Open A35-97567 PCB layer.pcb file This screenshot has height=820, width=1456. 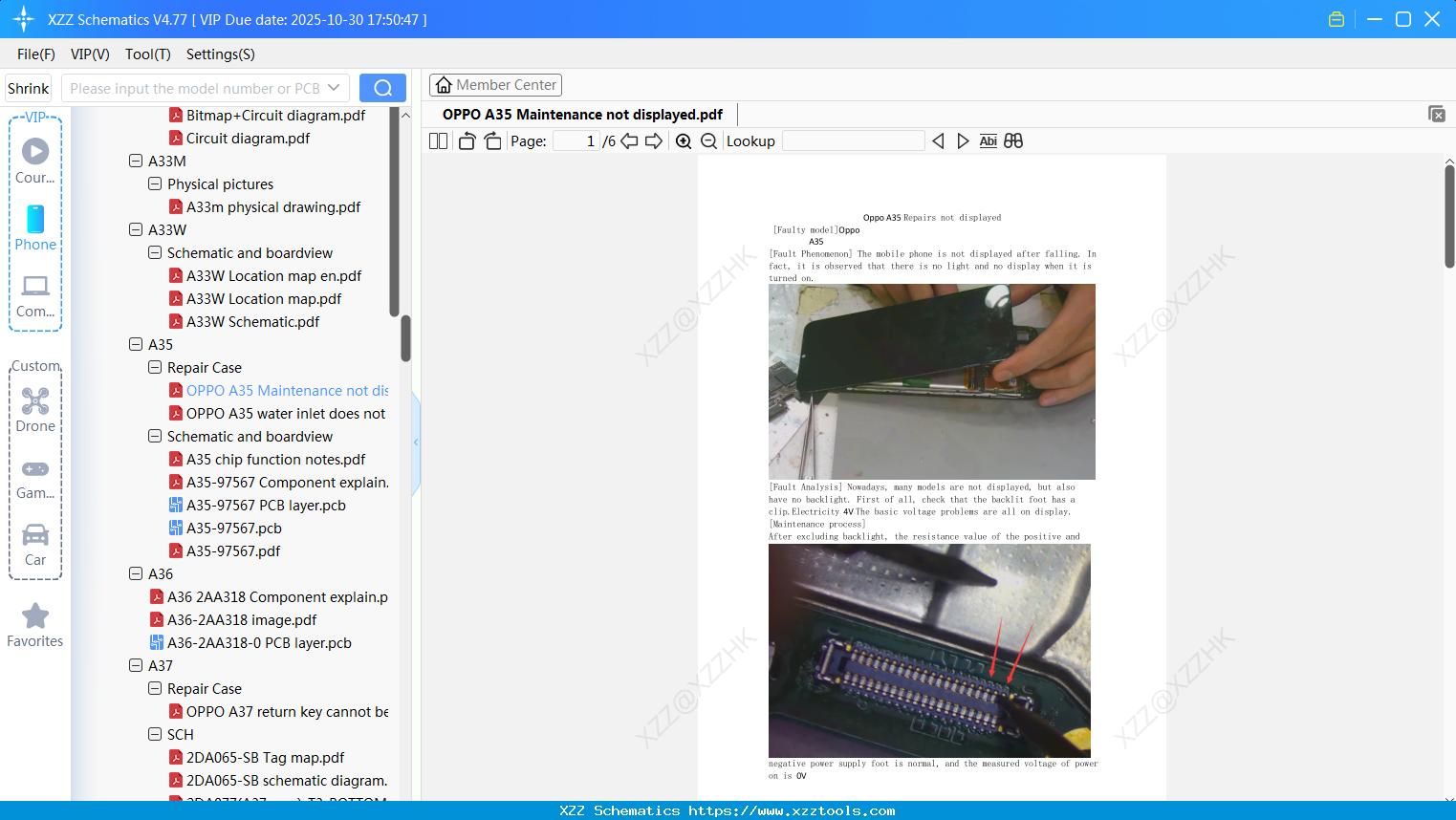(x=266, y=506)
